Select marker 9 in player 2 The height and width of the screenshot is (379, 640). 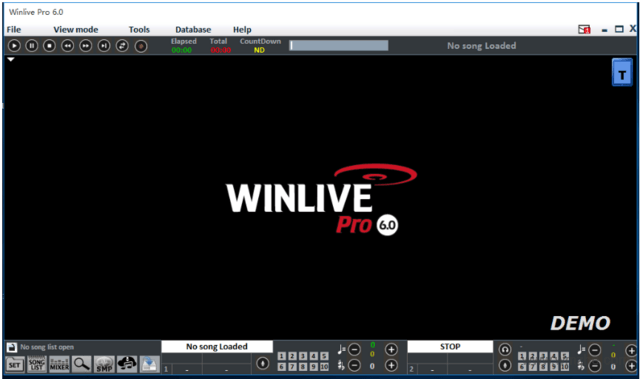(554, 367)
